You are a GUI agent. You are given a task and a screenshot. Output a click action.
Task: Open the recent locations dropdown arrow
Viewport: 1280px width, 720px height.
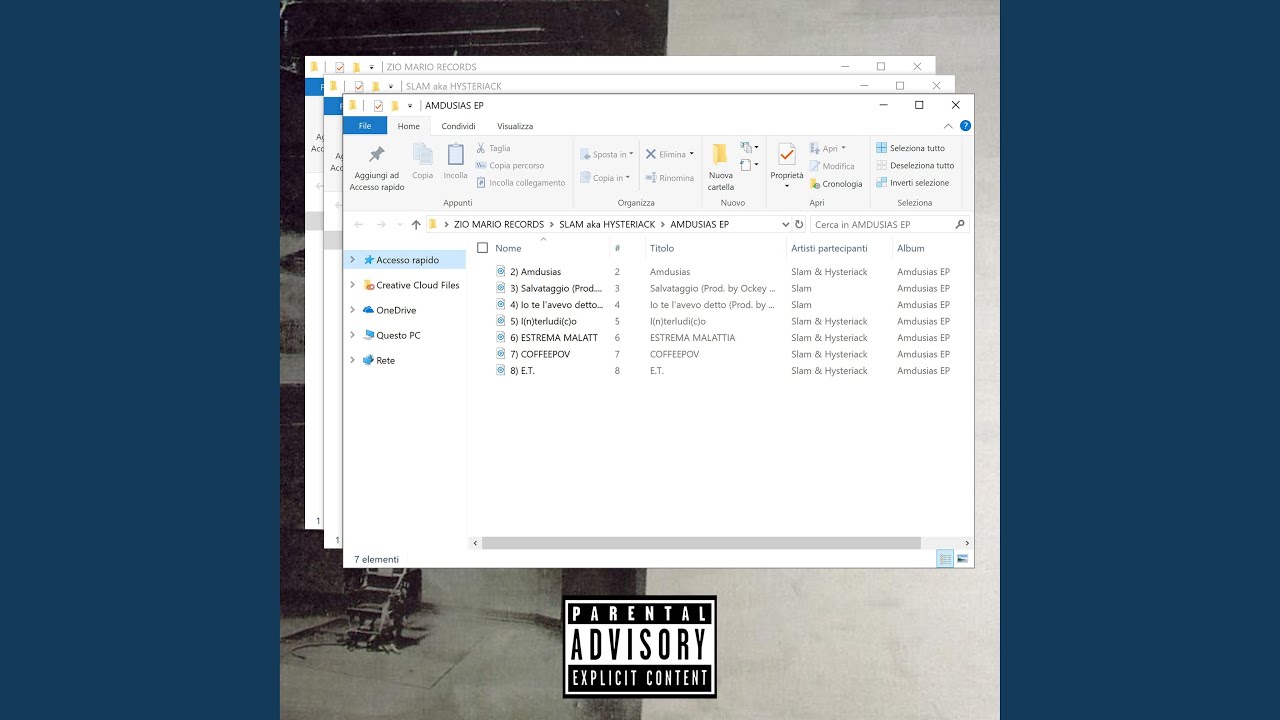[400, 225]
